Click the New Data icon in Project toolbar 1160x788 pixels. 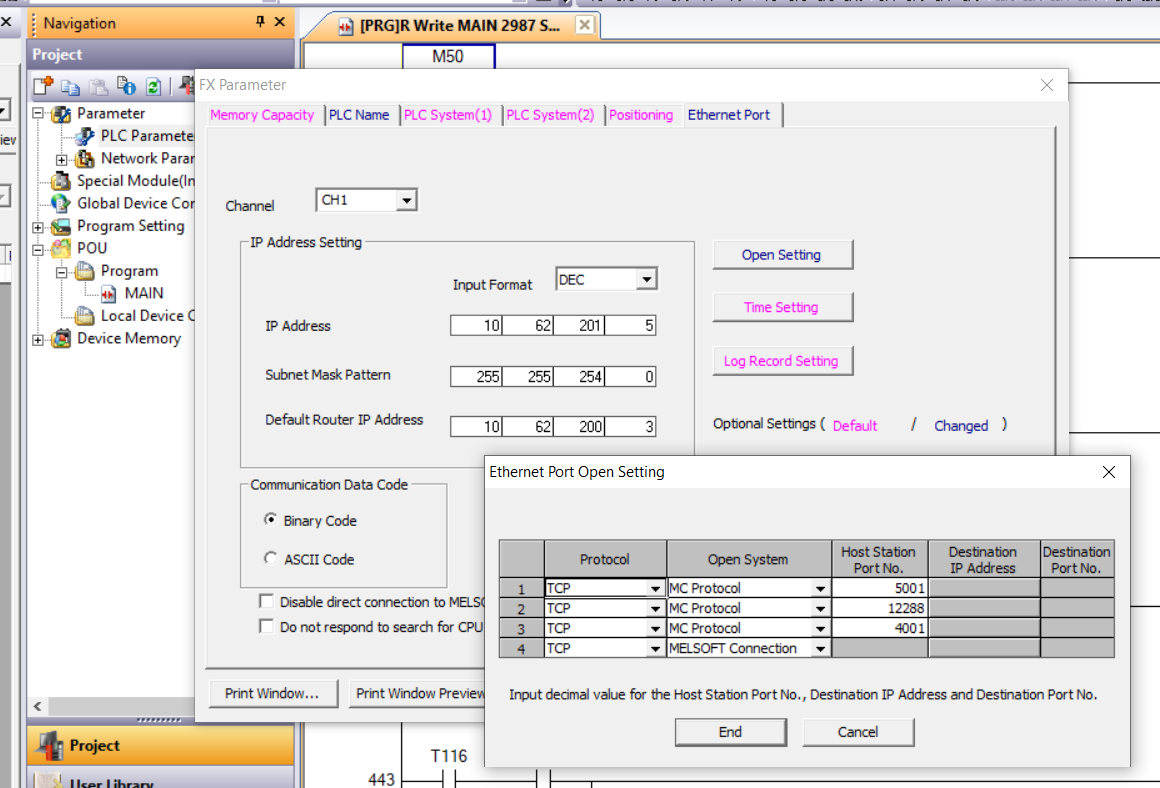point(43,86)
